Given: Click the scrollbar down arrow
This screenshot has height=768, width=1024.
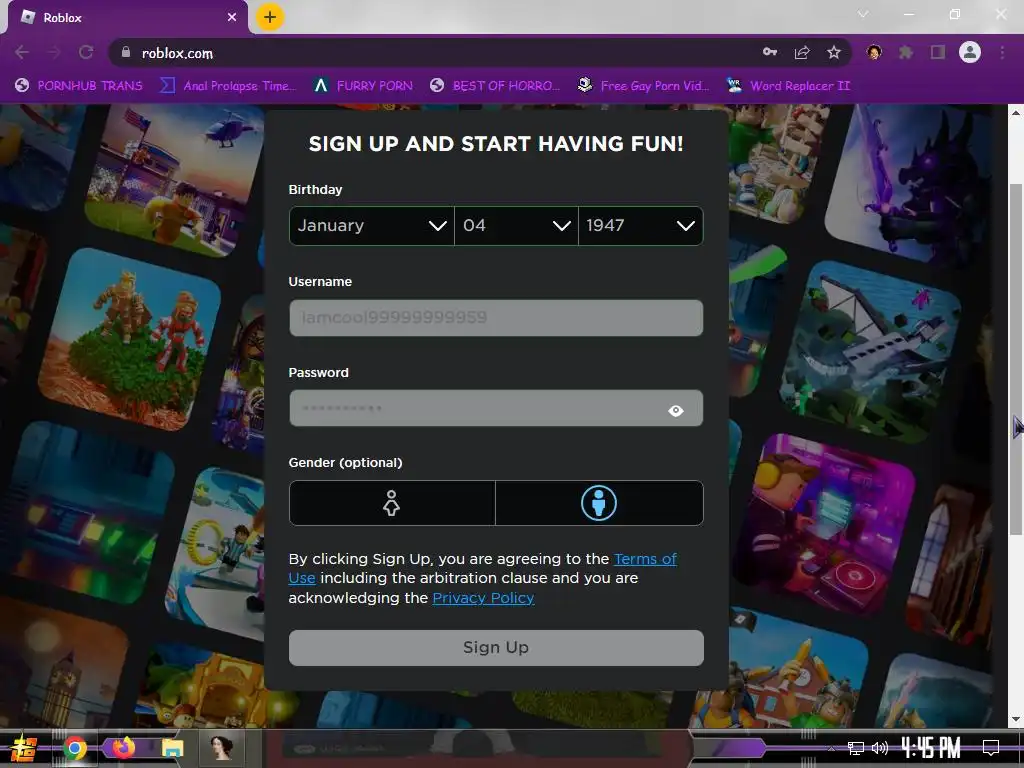Looking at the screenshot, I should coord(1016,719).
